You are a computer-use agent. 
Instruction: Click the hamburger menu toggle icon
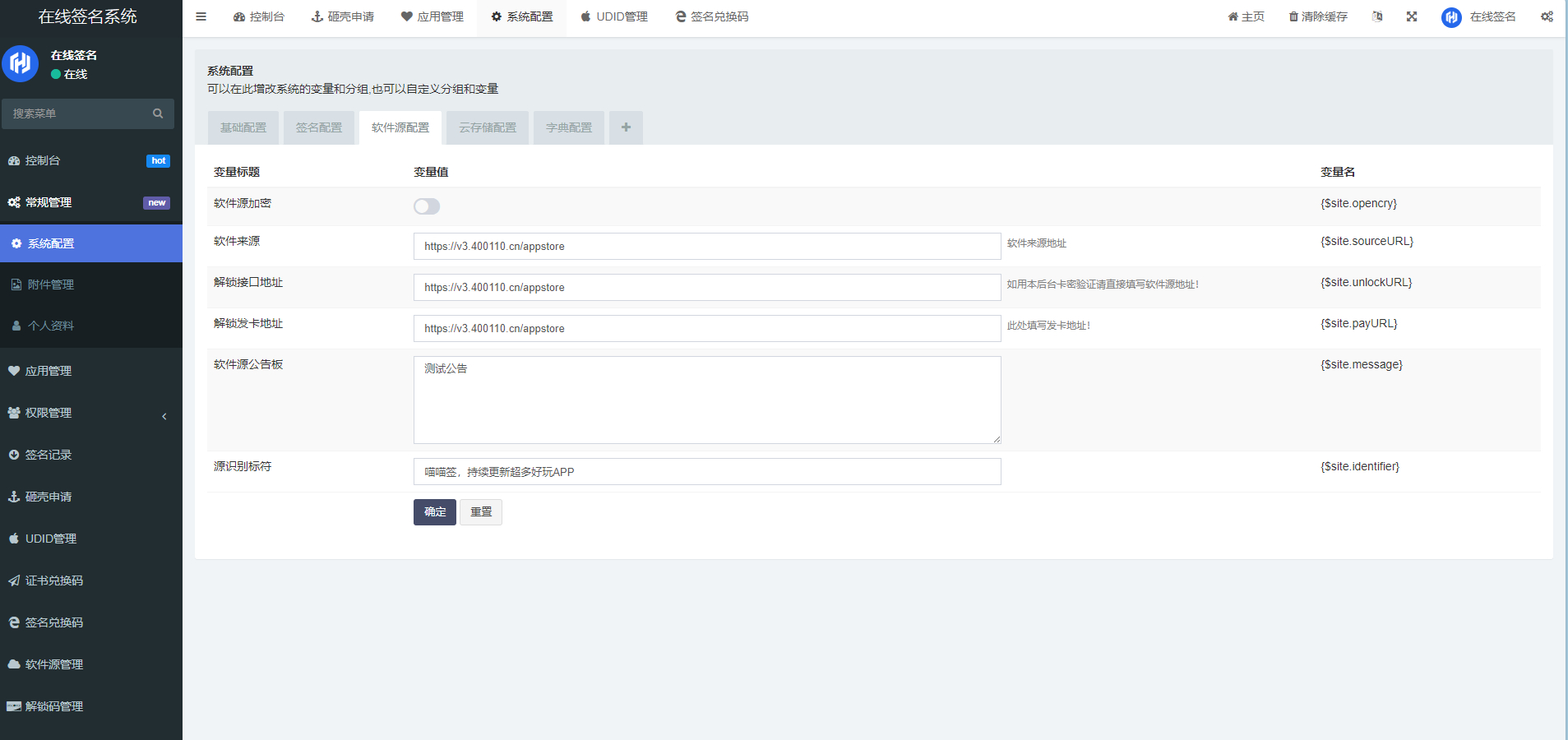point(201,16)
